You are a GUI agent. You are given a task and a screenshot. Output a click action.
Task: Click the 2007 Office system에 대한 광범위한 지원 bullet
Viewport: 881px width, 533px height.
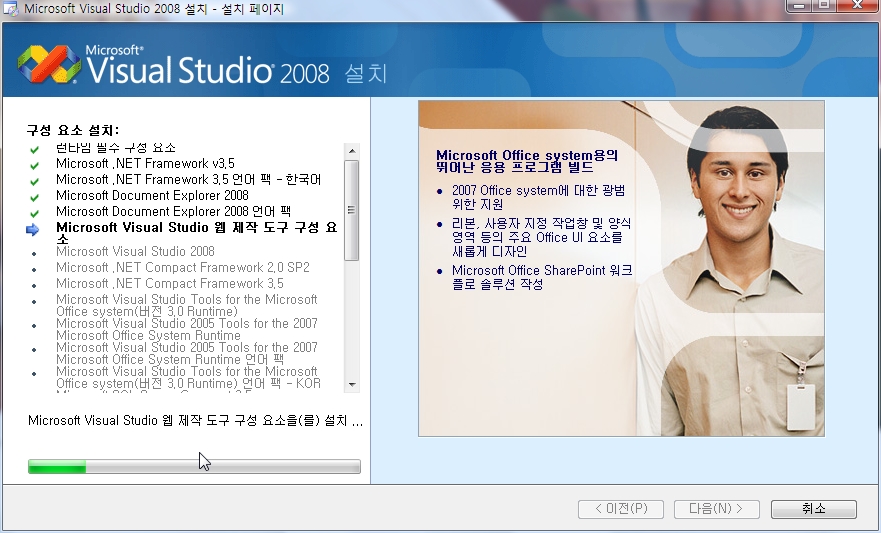coord(538,197)
